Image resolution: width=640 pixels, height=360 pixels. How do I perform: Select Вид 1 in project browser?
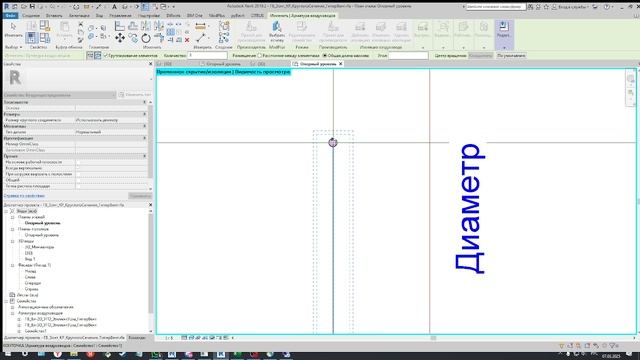click(30, 259)
